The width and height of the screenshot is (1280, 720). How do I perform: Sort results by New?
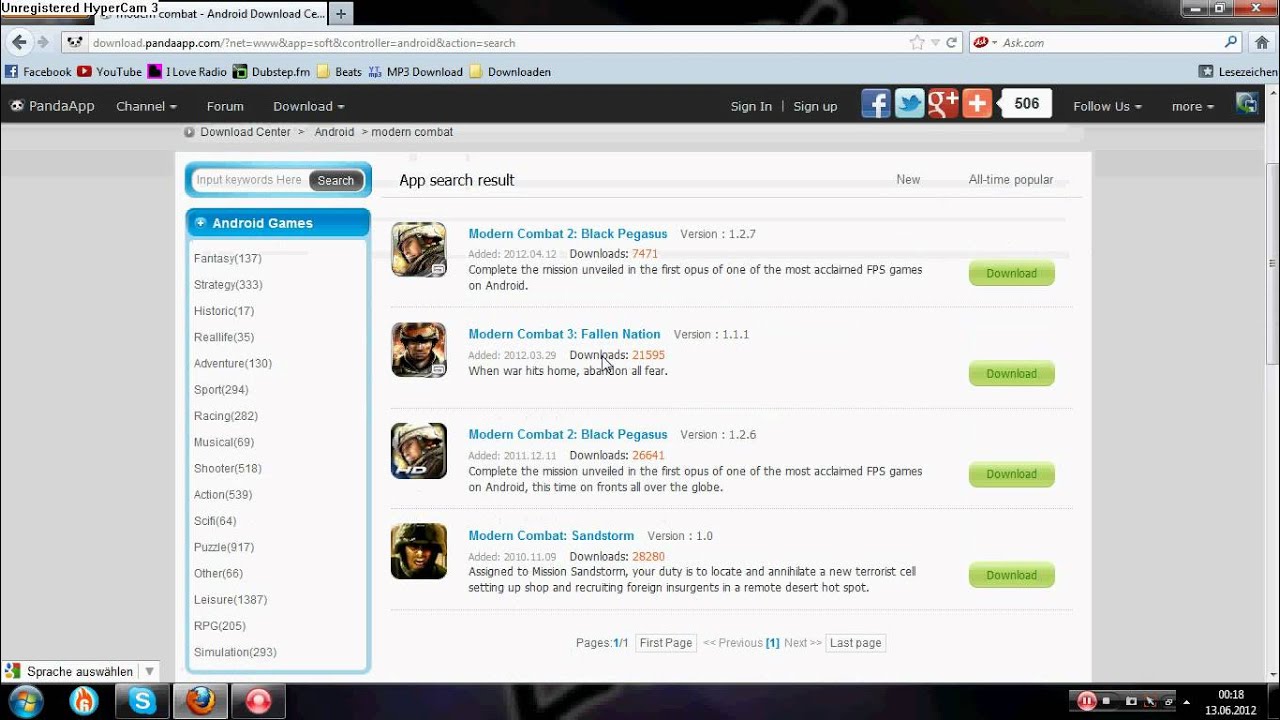tap(908, 180)
